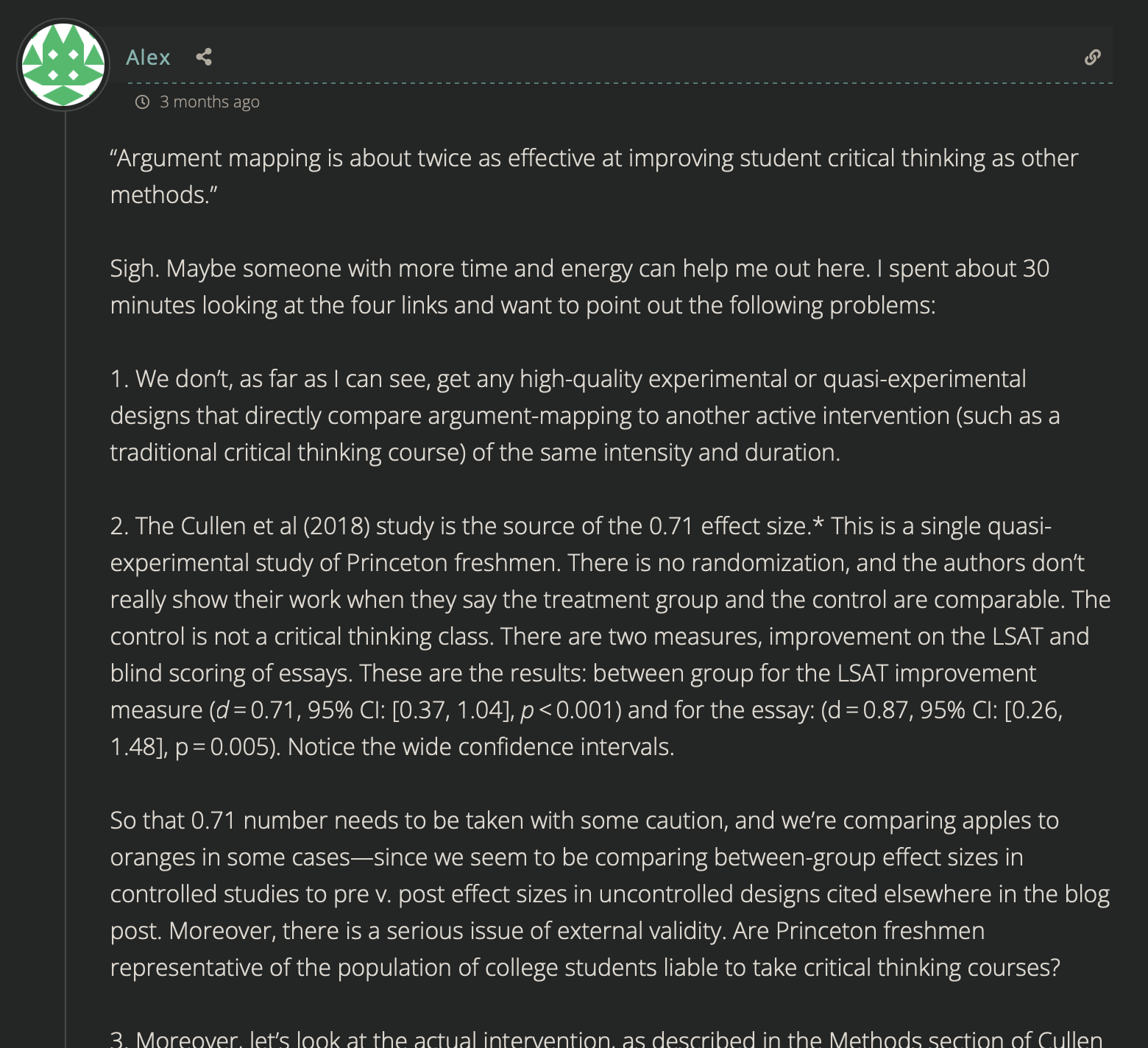Screen dimensions: 1148x1048
Task: Open the commenter profile named Alex
Action: pos(148,57)
